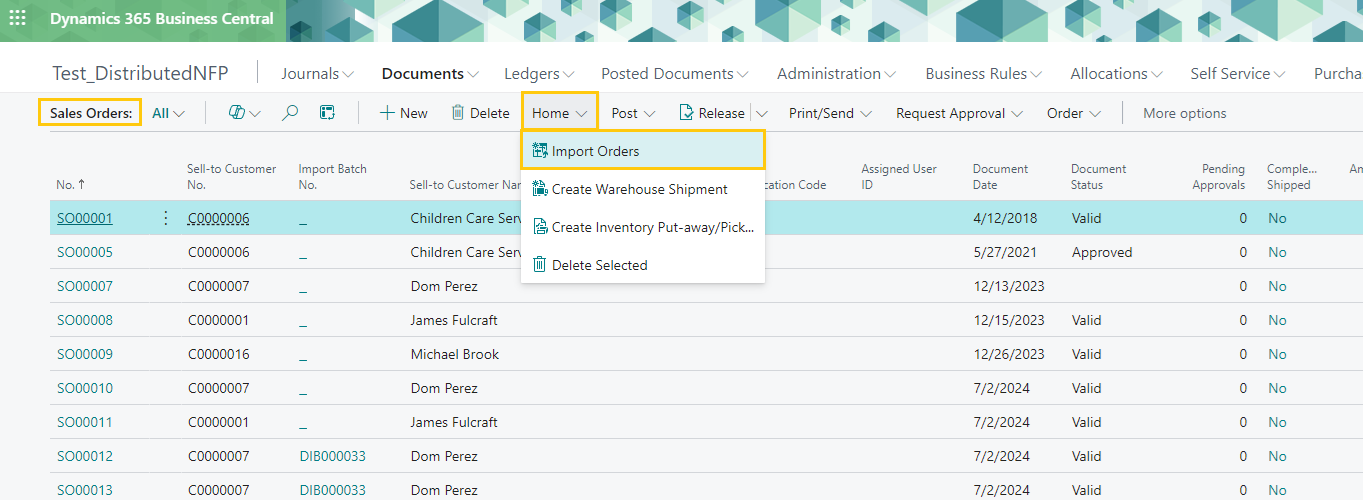Click the search magnifier icon
This screenshot has width=1363, height=500.
[290, 113]
